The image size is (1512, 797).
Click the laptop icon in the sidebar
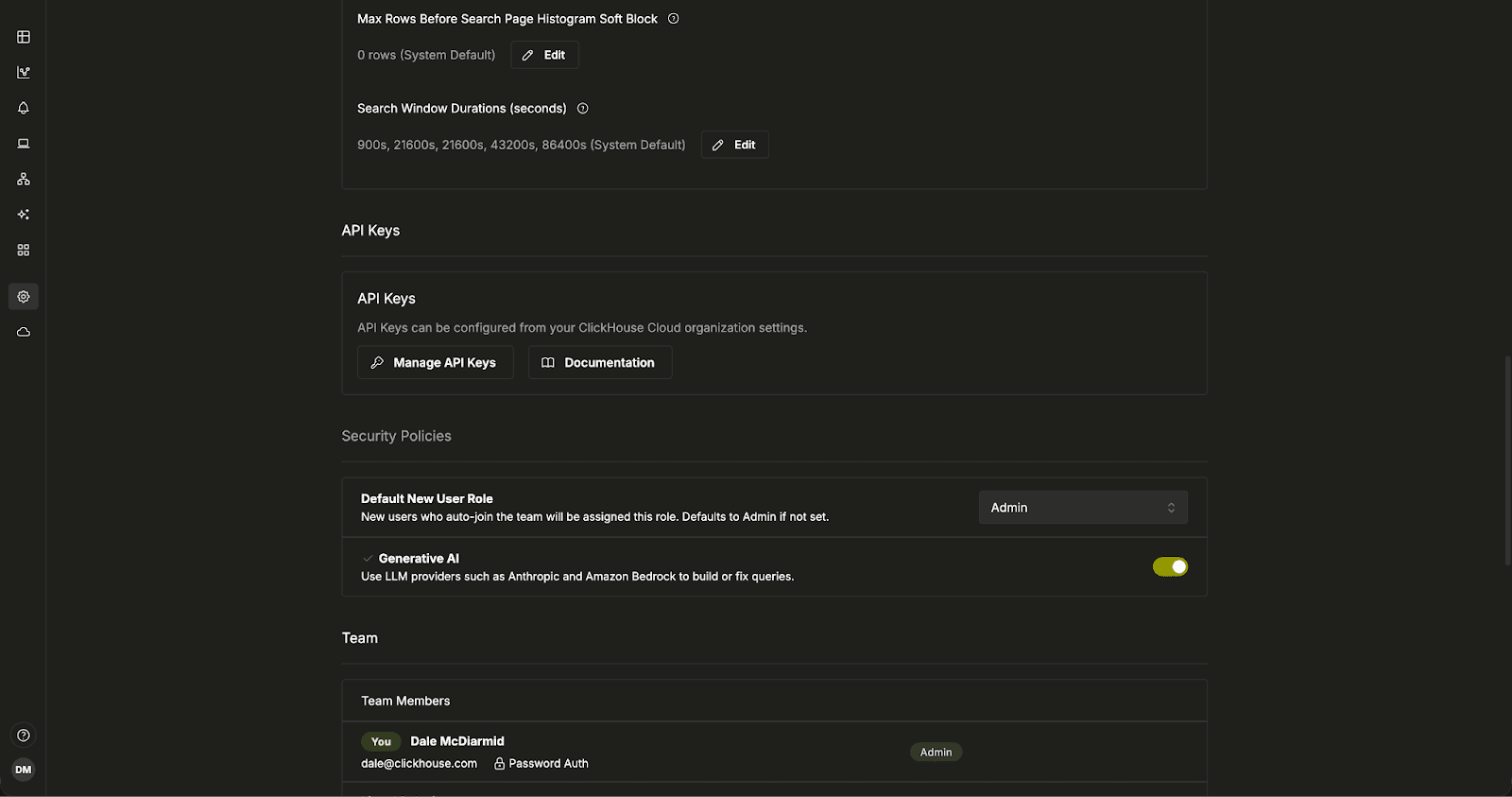(x=24, y=144)
